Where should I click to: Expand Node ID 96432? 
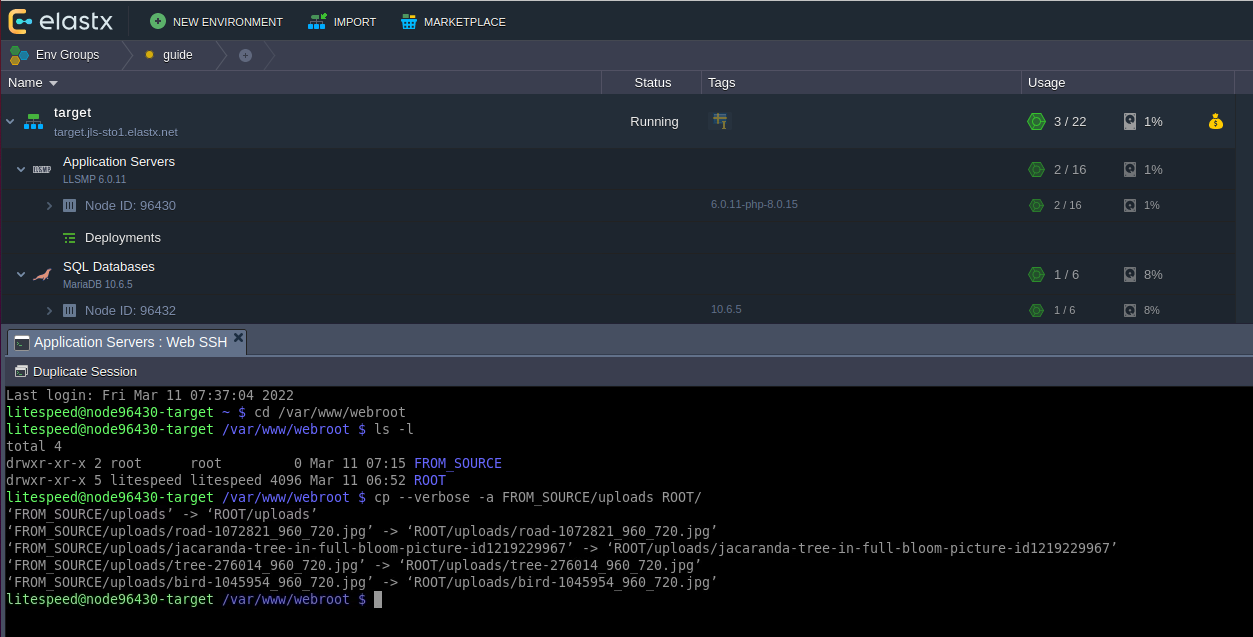(49, 311)
